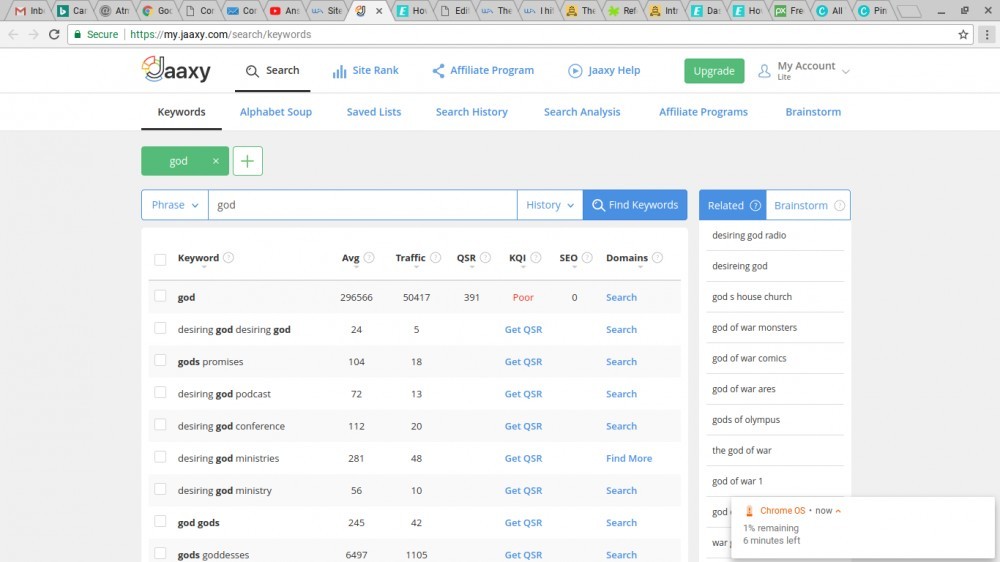Image resolution: width=1000 pixels, height=562 pixels.
Task: Open Site Rank bar chart icon
Action: click(339, 71)
